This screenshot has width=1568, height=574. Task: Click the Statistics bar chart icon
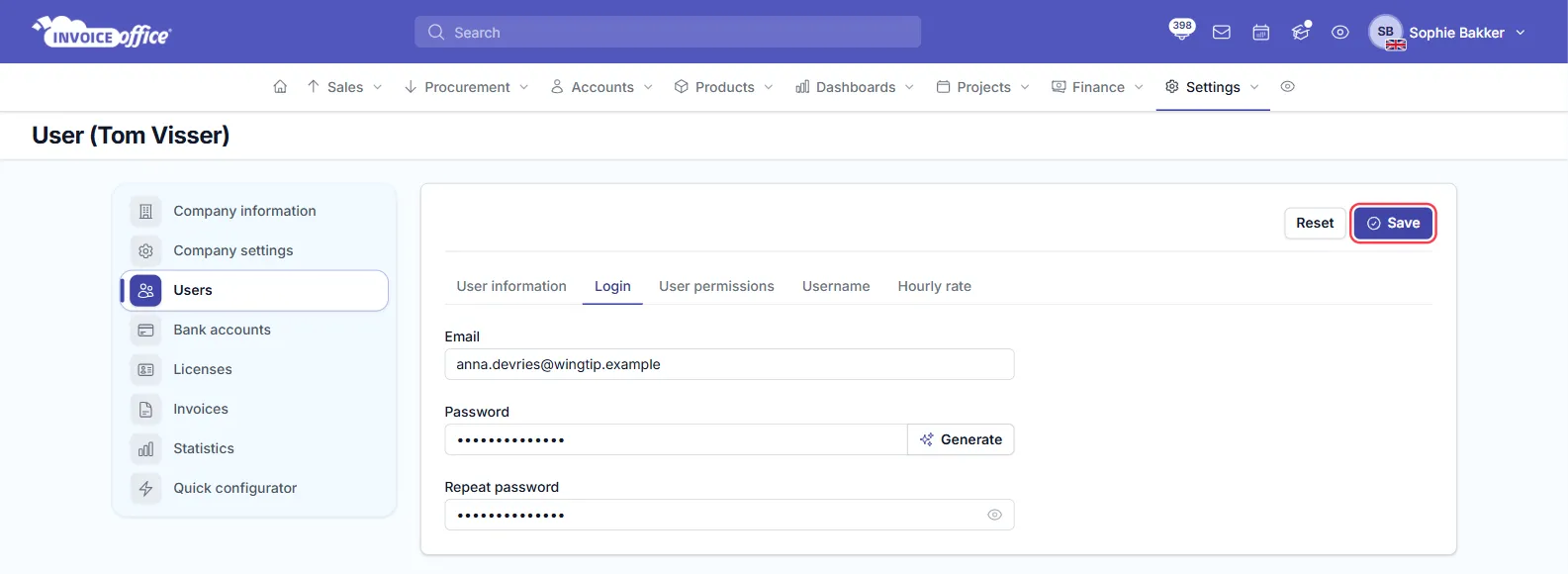(x=145, y=448)
